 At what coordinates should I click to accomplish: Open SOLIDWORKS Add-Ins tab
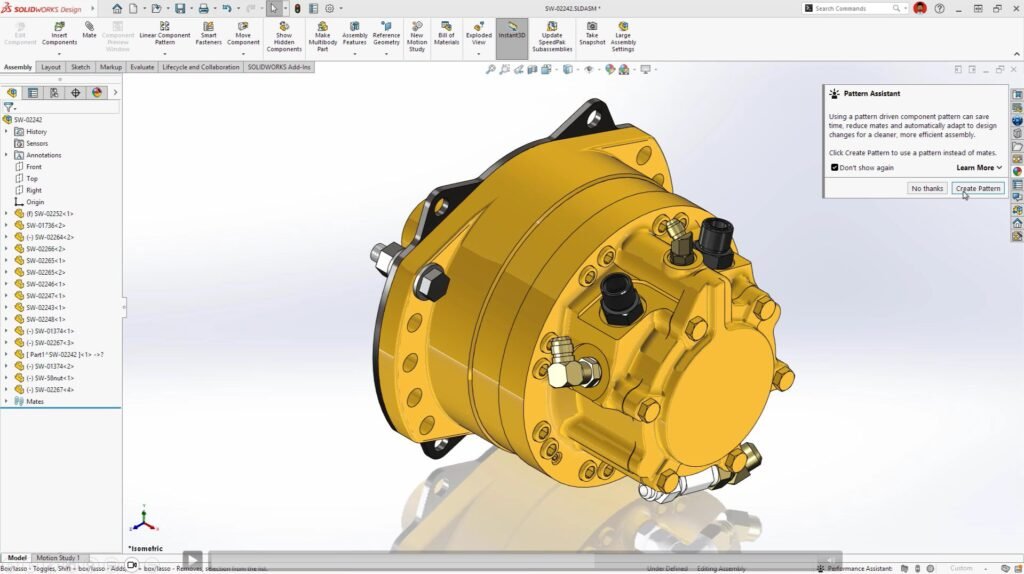(279, 67)
